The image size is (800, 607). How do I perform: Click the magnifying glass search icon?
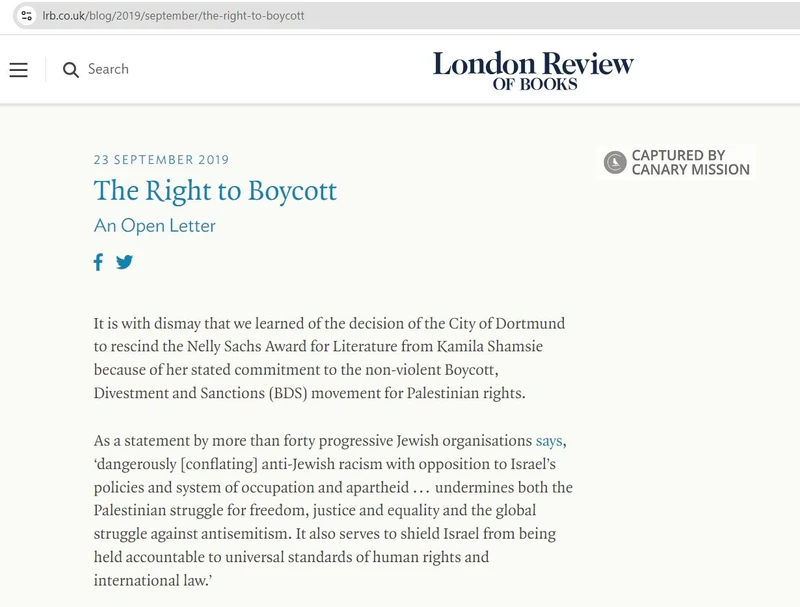coord(71,70)
